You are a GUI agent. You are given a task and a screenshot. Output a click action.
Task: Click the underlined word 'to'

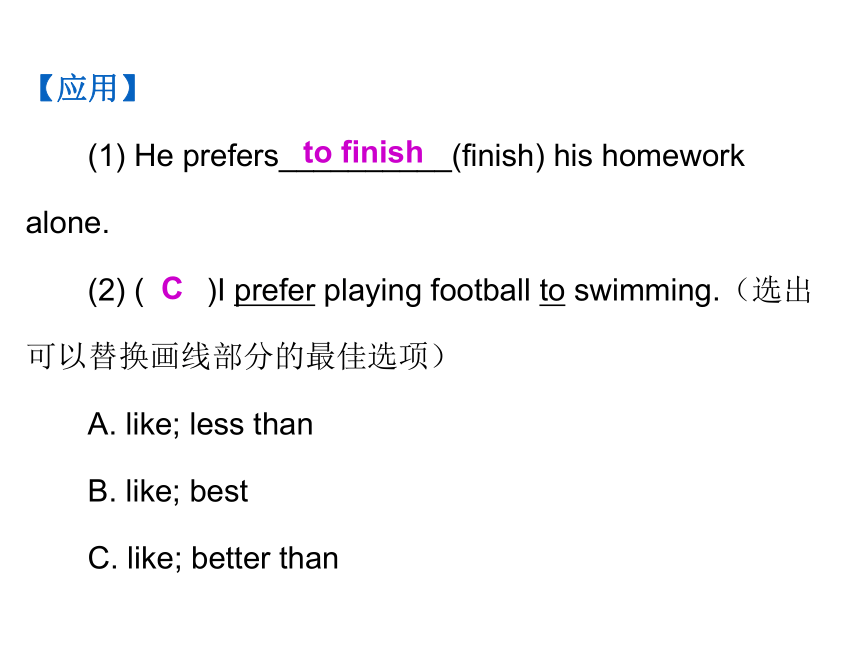tap(552, 291)
